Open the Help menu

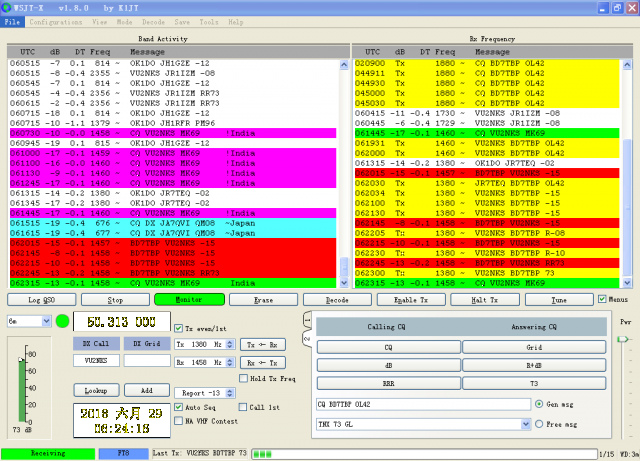(x=236, y=22)
